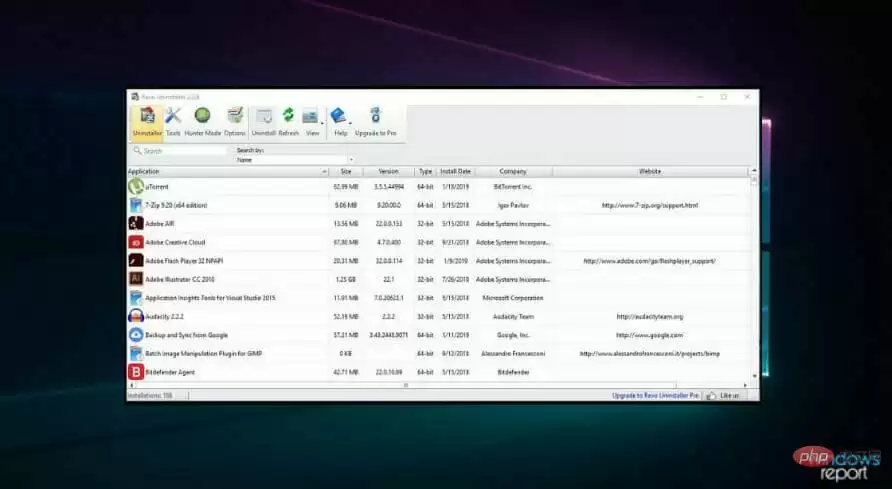This screenshot has width=892, height=489.
Task: Open the Uninstaller toolbar button
Action: tap(147, 122)
